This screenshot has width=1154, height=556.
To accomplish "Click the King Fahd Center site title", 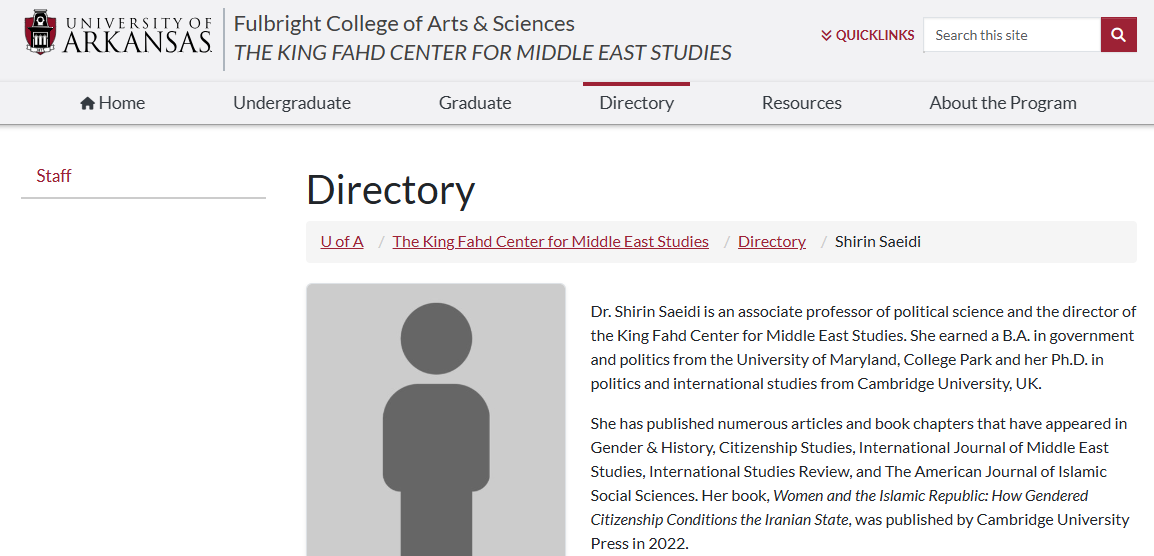I will click(483, 53).
